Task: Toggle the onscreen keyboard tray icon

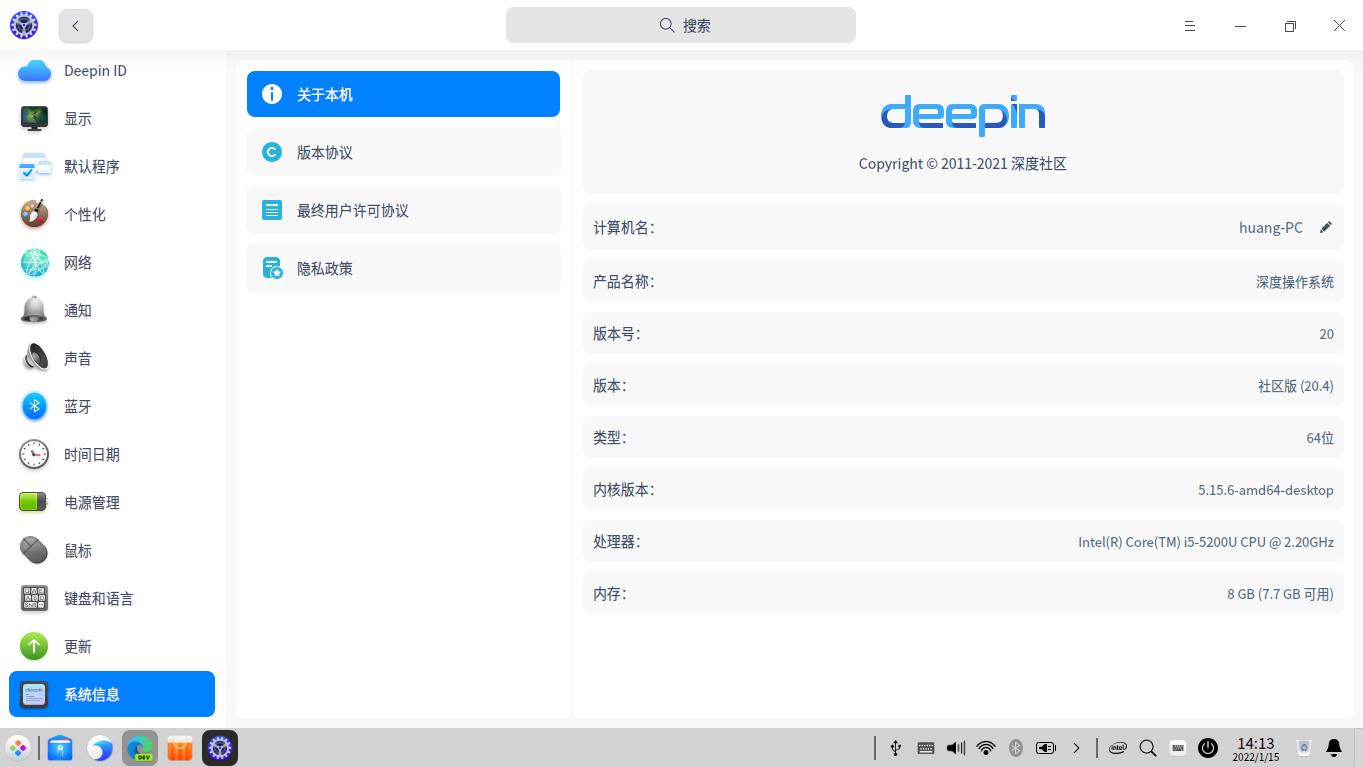Action: coord(925,747)
